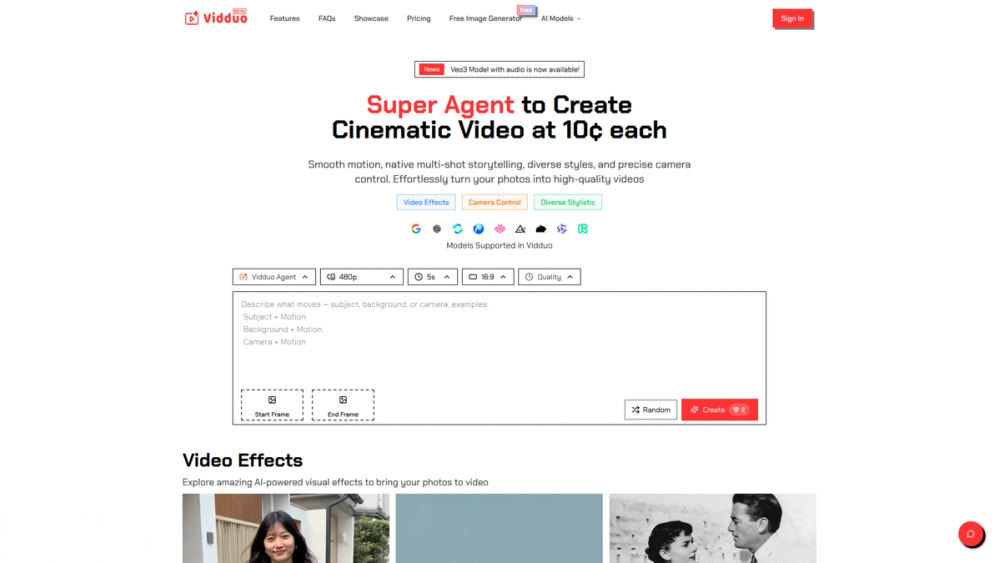
Task: Click the pink waveform model icon
Action: tap(499, 229)
